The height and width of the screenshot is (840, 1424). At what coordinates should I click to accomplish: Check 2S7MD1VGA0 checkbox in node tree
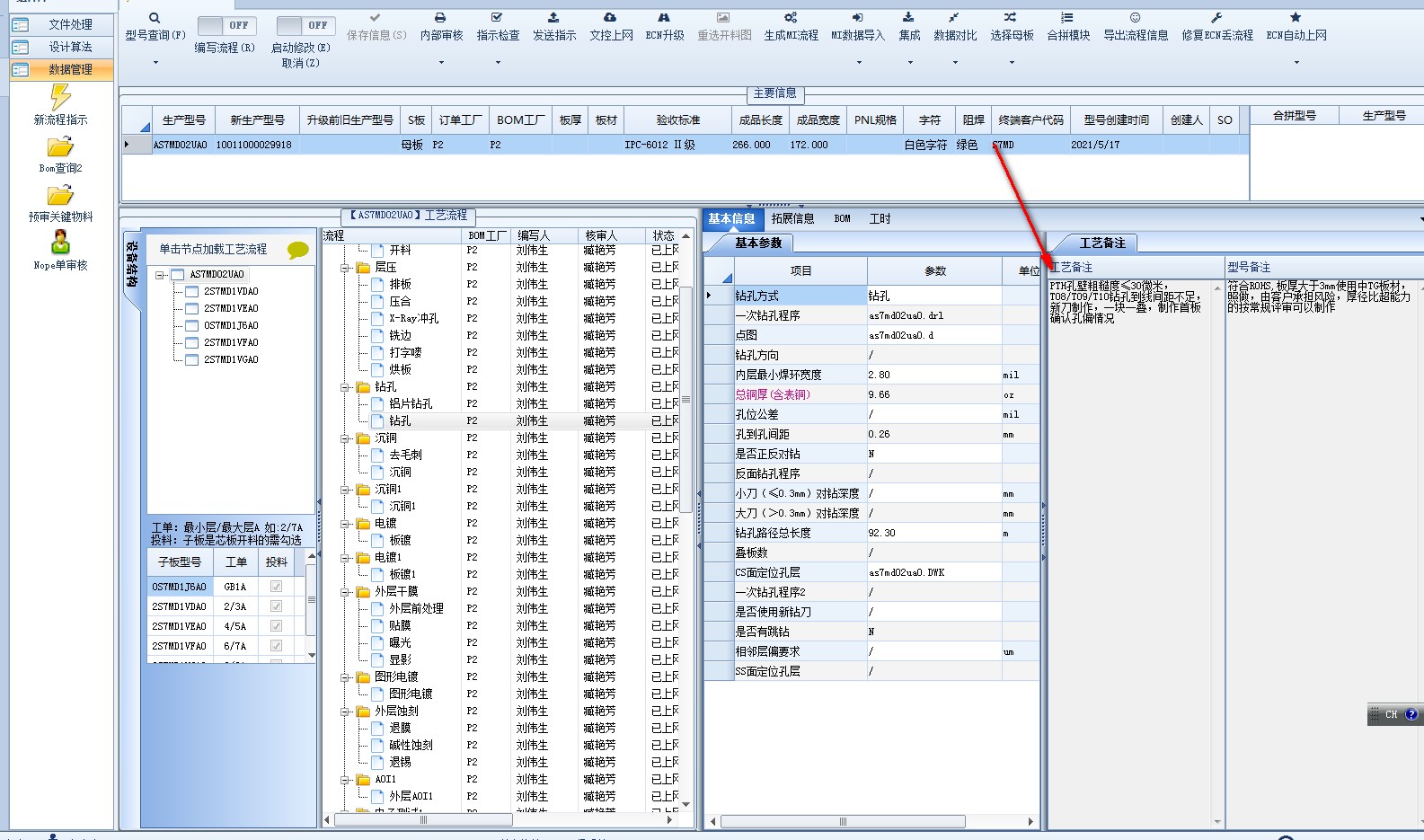pyautogui.click(x=191, y=360)
